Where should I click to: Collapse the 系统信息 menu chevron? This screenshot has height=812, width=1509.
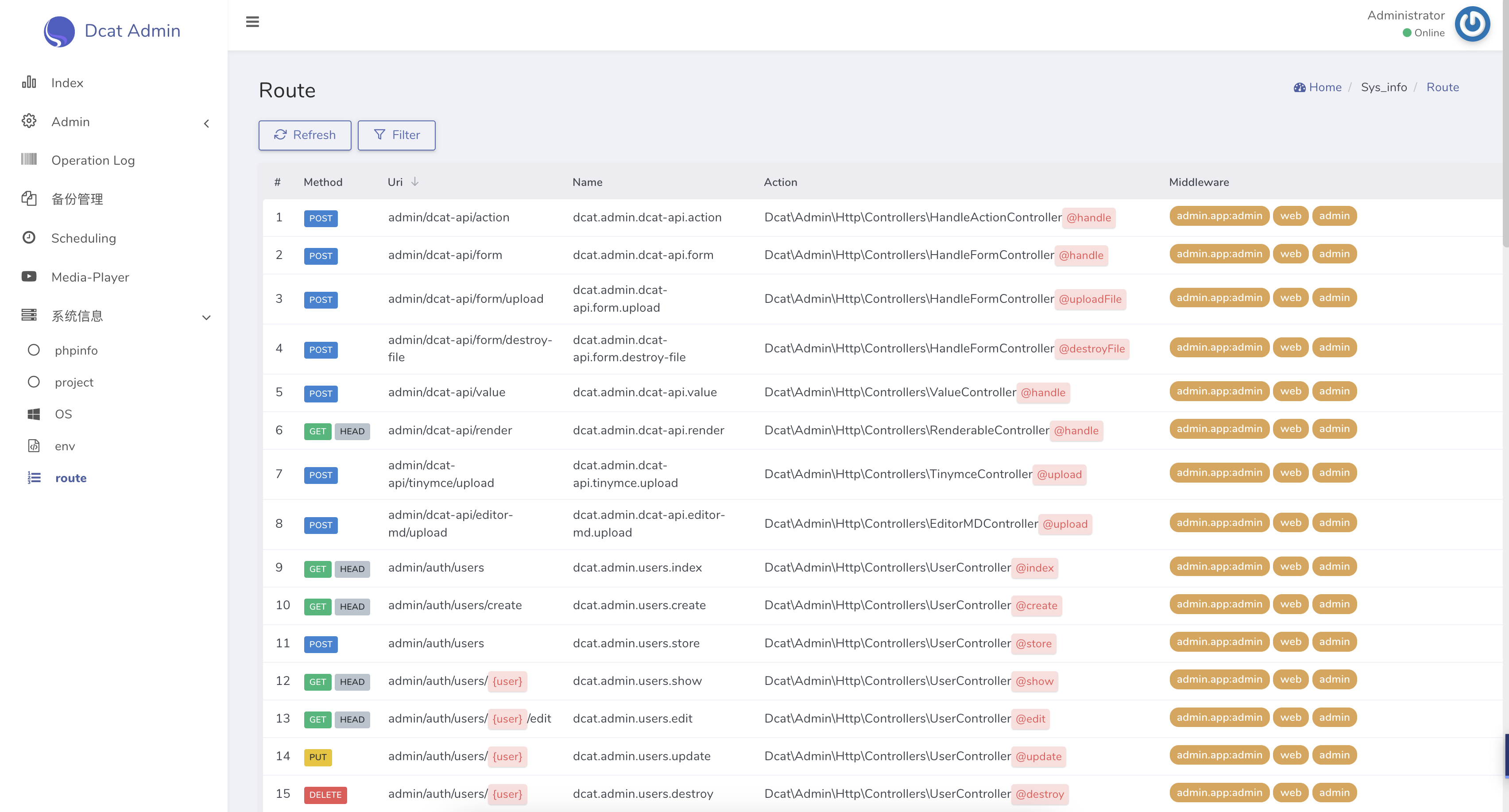click(206, 317)
